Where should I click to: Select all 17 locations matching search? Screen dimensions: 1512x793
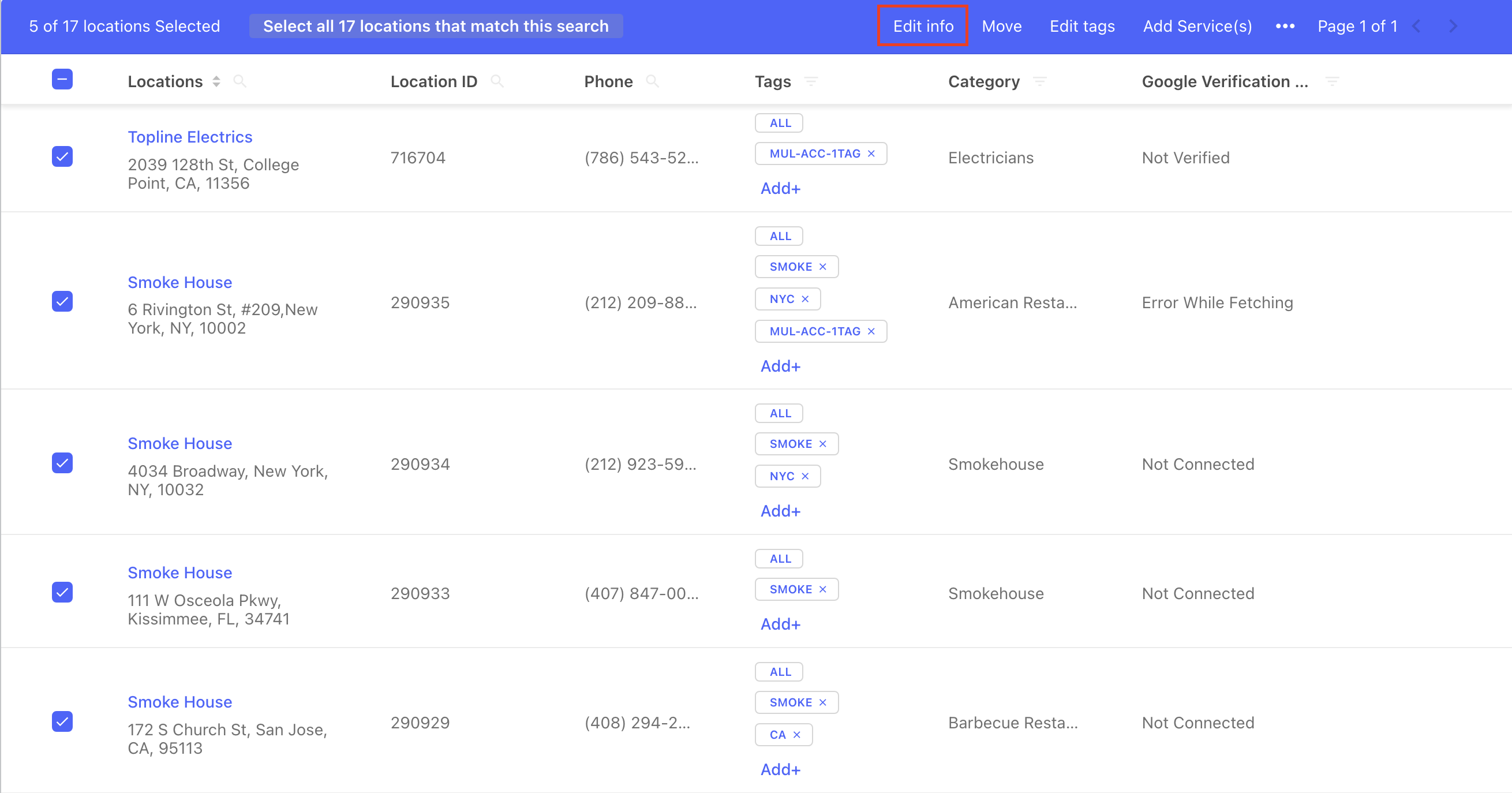[x=436, y=26]
